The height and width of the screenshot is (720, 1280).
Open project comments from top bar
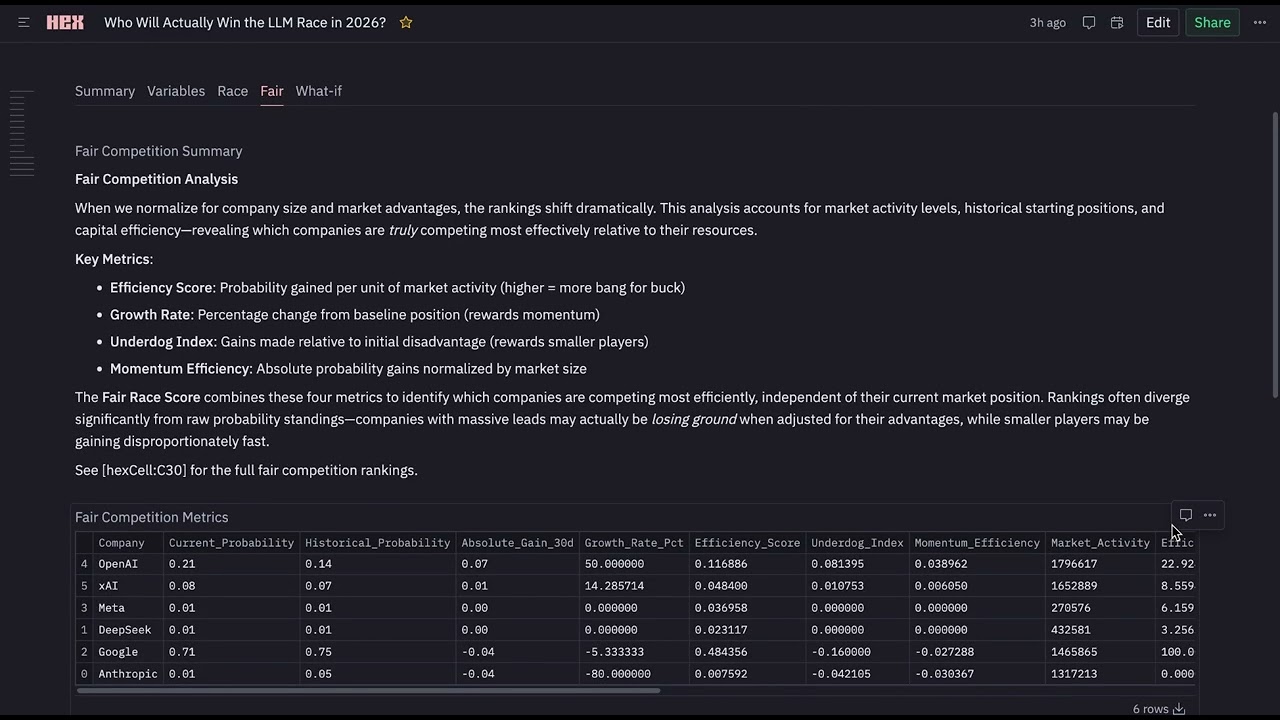coord(1089,22)
